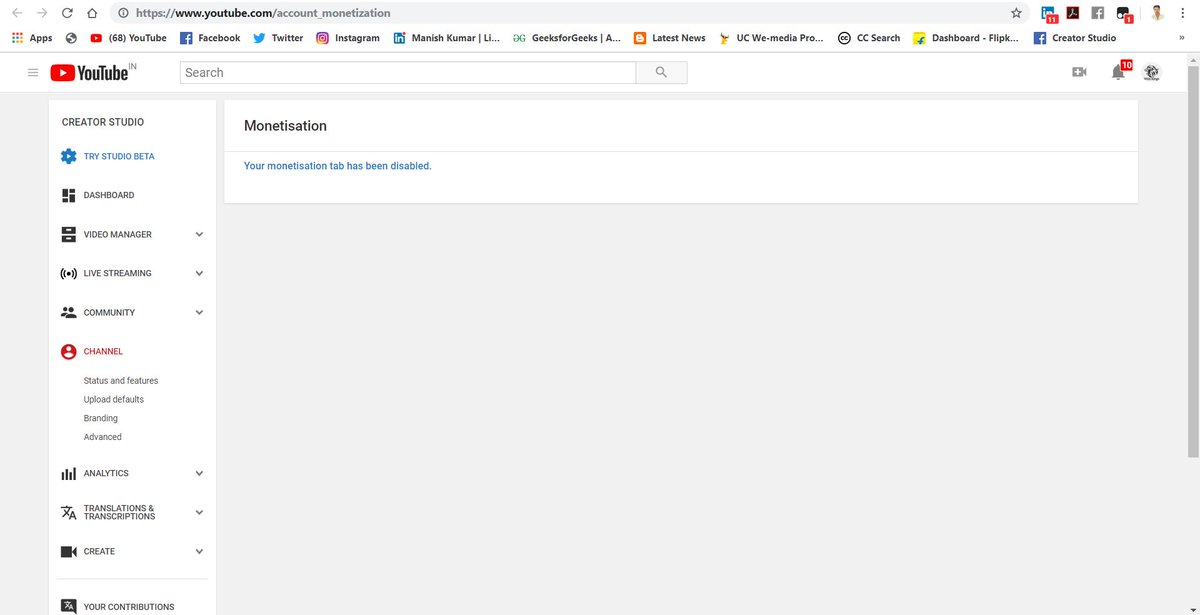The height and width of the screenshot is (615, 1200).
Task: Open the account avatar menu
Action: (x=1152, y=72)
